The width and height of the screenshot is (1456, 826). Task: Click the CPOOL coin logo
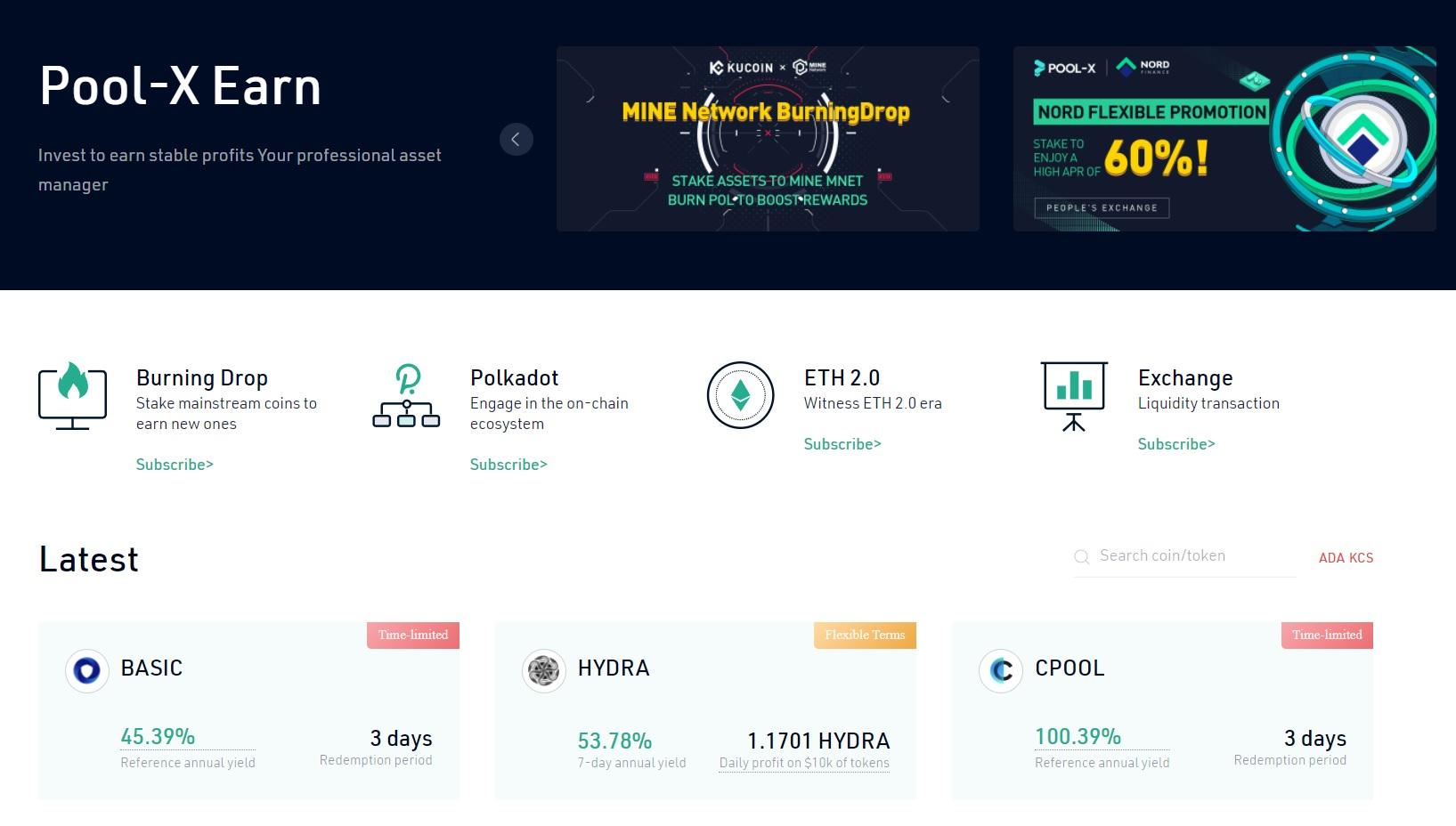point(1001,670)
